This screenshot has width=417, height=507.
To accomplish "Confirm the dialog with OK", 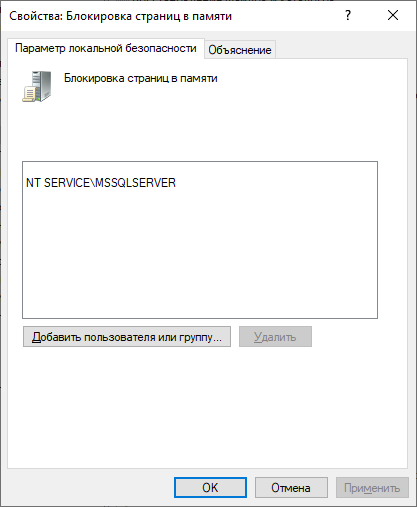I will coord(210,488).
